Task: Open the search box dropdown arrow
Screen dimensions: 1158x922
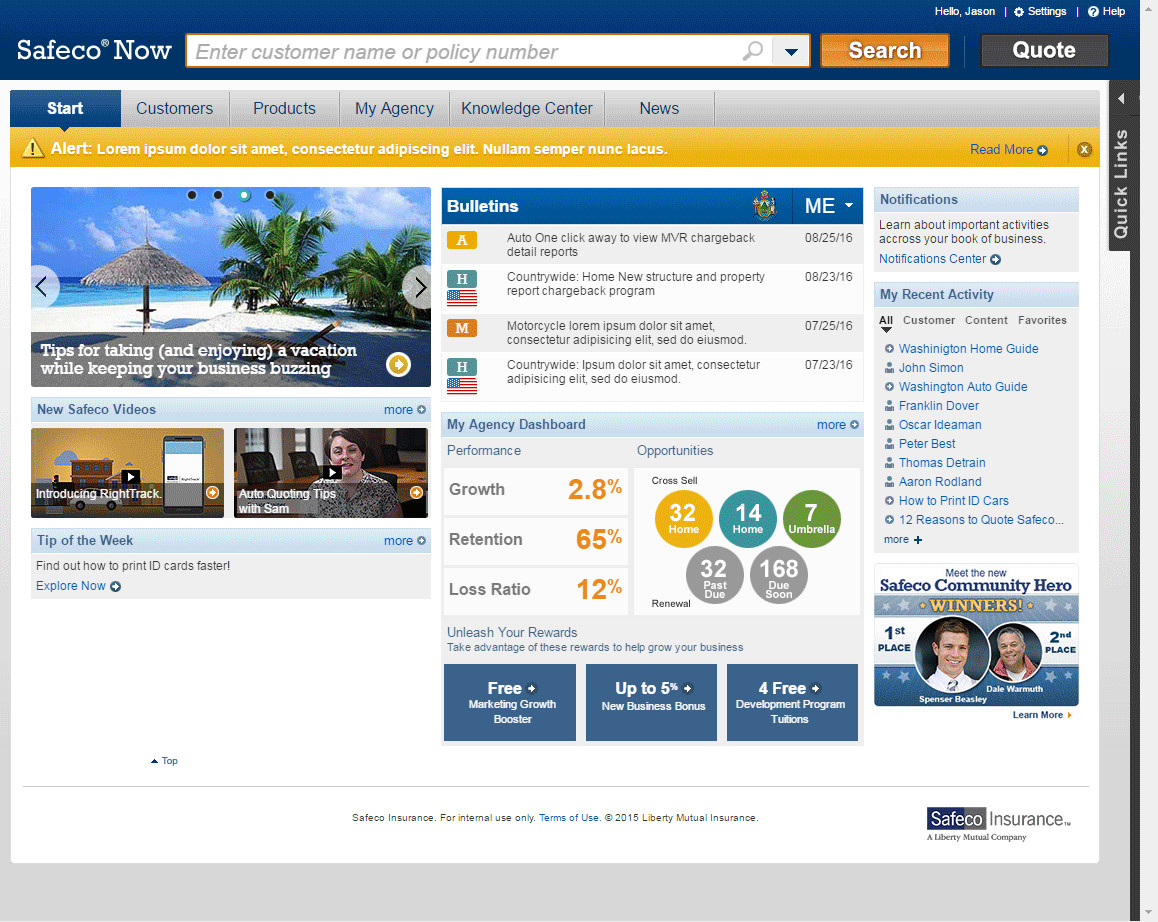Action: click(791, 51)
